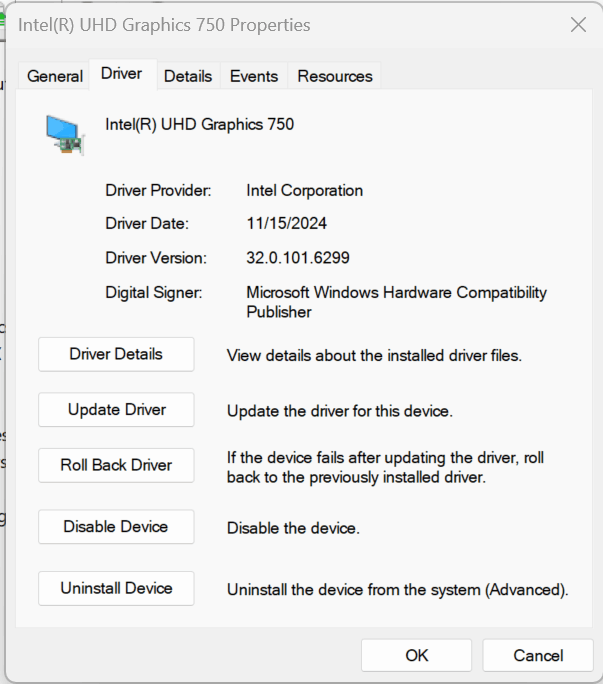Select the Driver tab

[122, 74]
